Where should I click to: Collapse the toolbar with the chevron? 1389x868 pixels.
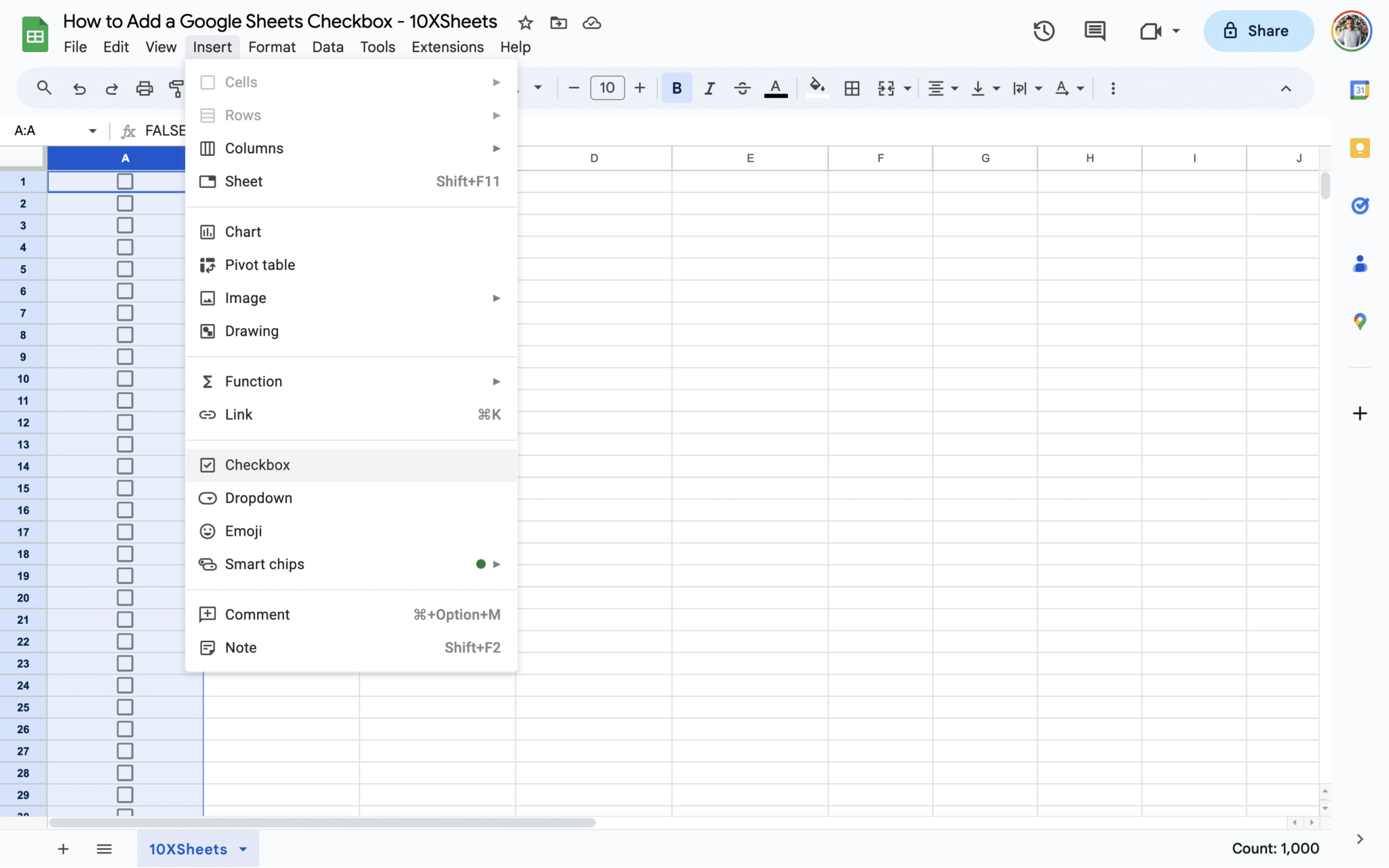point(1286,88)
